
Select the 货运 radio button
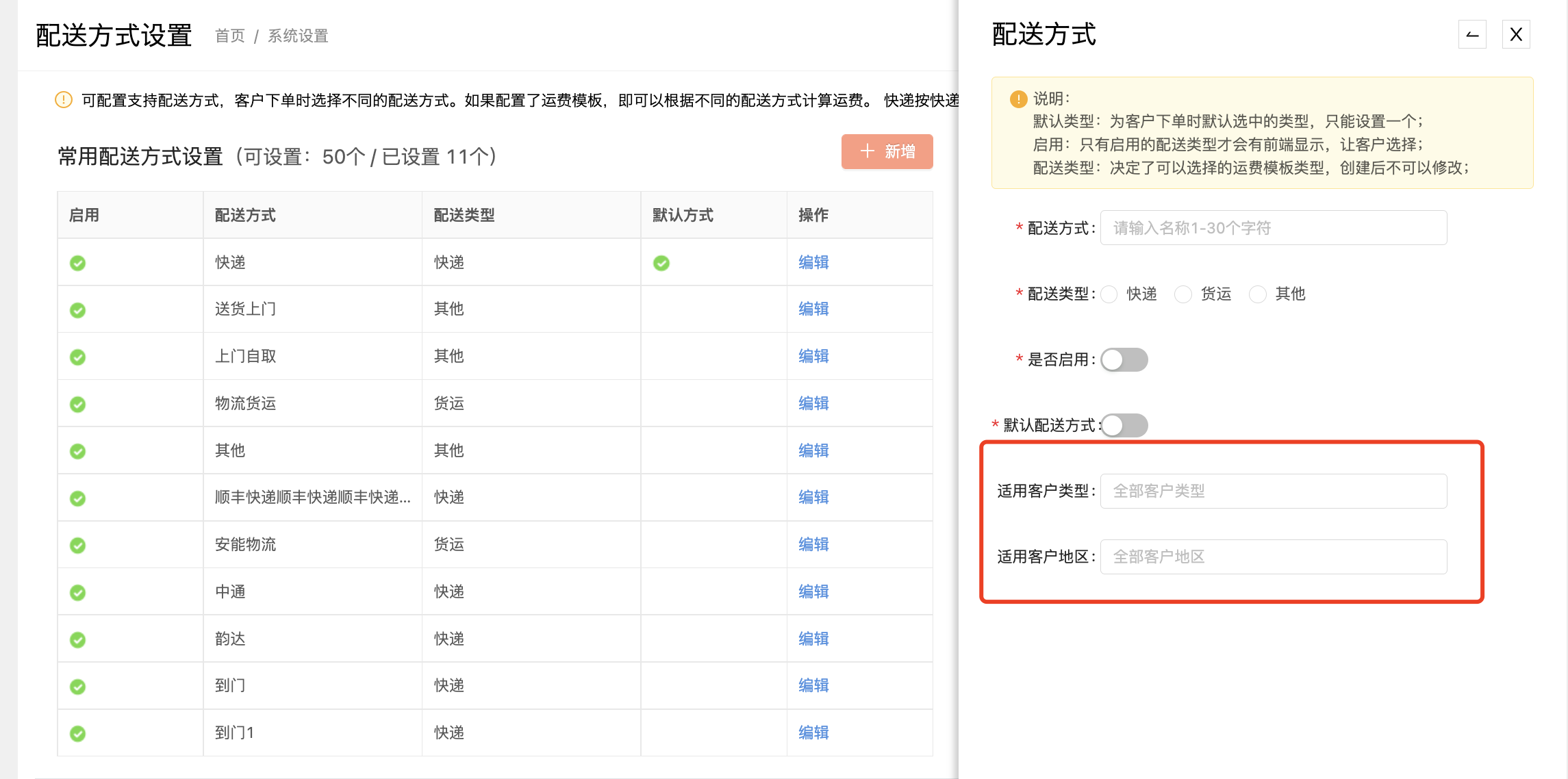(x=1183, y=294)
